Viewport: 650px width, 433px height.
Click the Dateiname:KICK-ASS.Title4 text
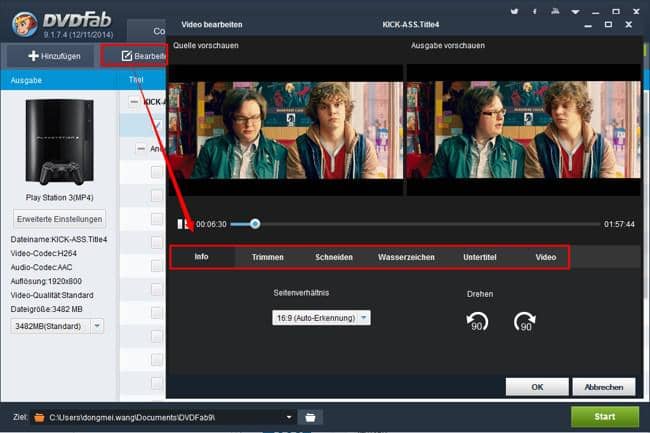click(x=59, y=239)
